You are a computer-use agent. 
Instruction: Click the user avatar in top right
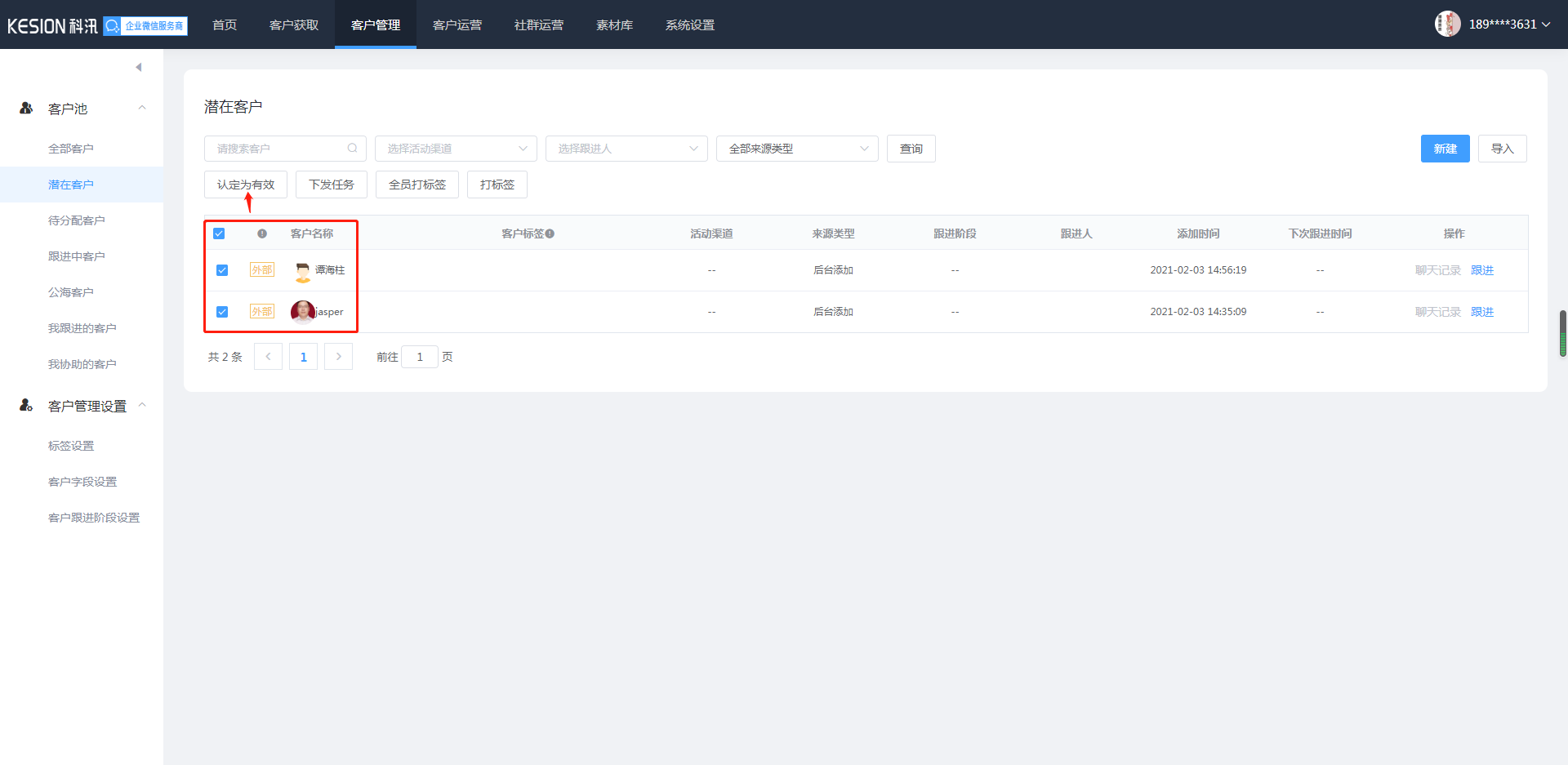point(1447,24)
